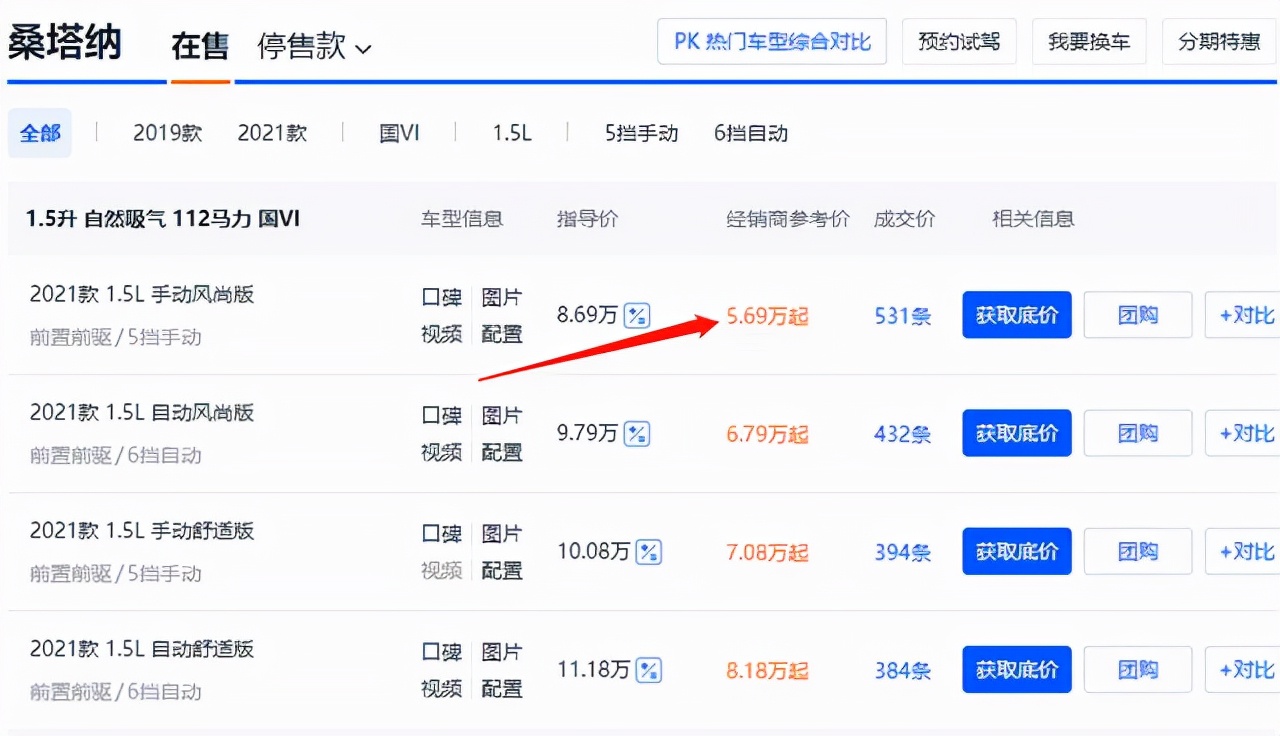
Task: Get 获取底价 for 自动舒适版
Action: point(1017,669)
